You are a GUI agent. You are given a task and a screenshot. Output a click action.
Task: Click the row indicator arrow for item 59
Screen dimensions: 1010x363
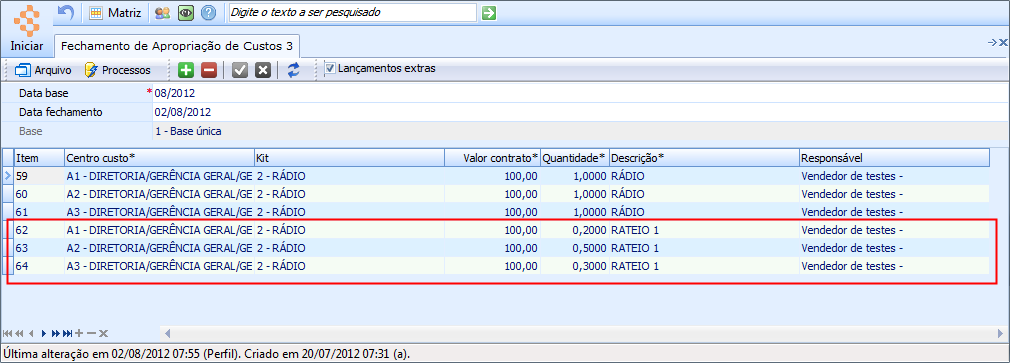click(x=8, y=176)
